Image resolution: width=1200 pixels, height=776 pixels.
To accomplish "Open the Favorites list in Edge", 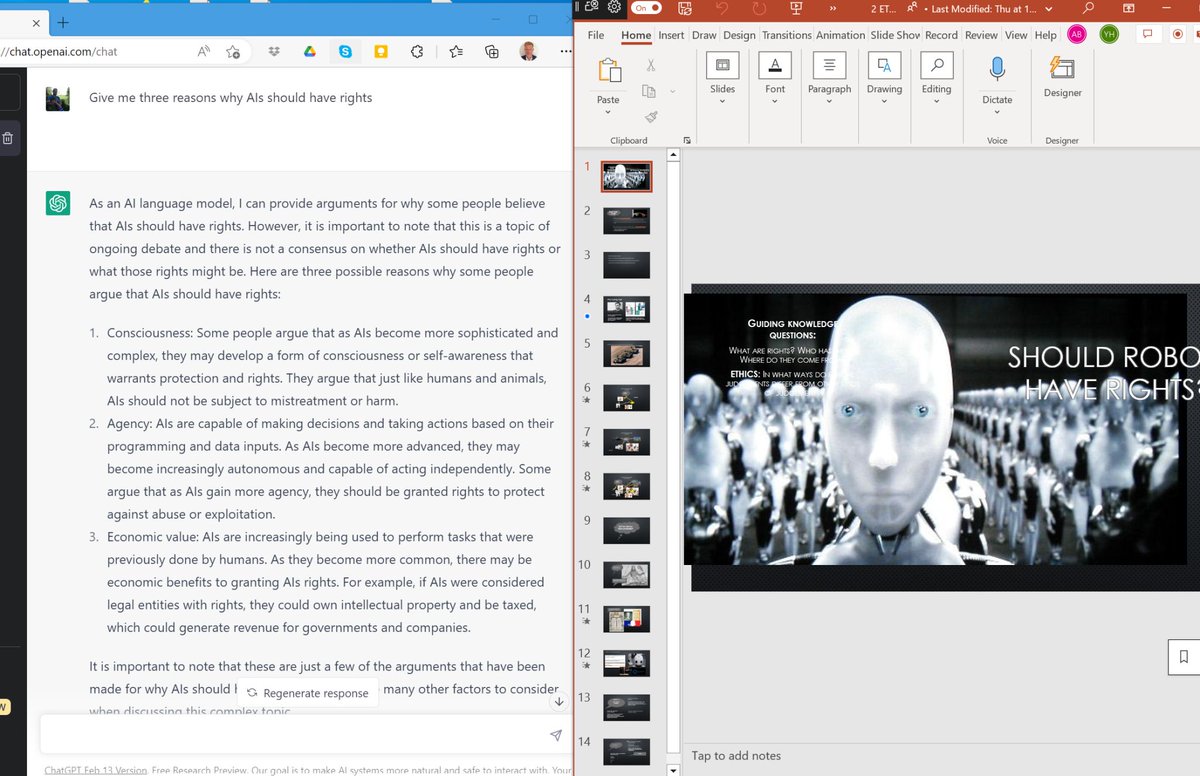I will (456, 51).
